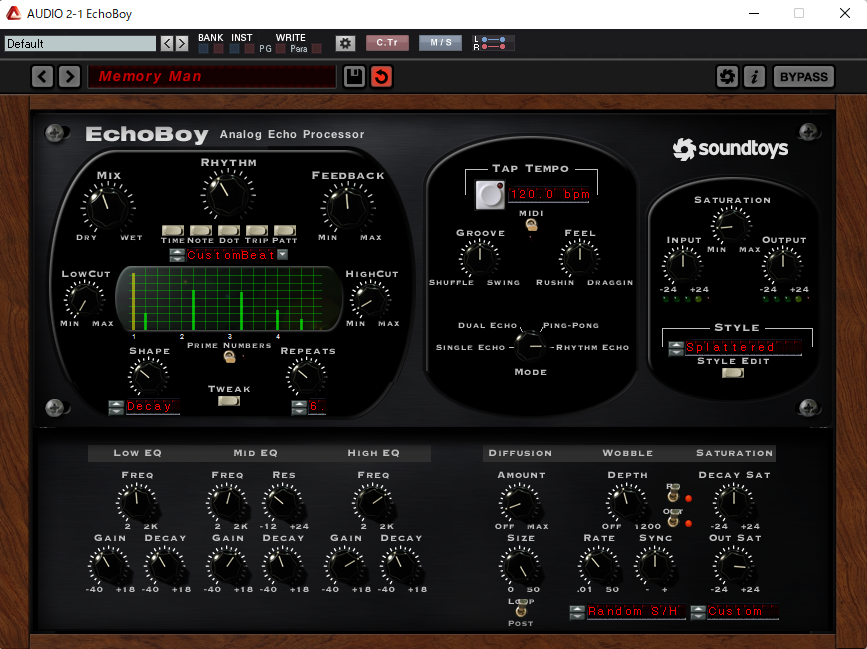Toggle the MIDI lock under Tap Tempo
The width and height of the screenshot is (867, 649).
531,225
